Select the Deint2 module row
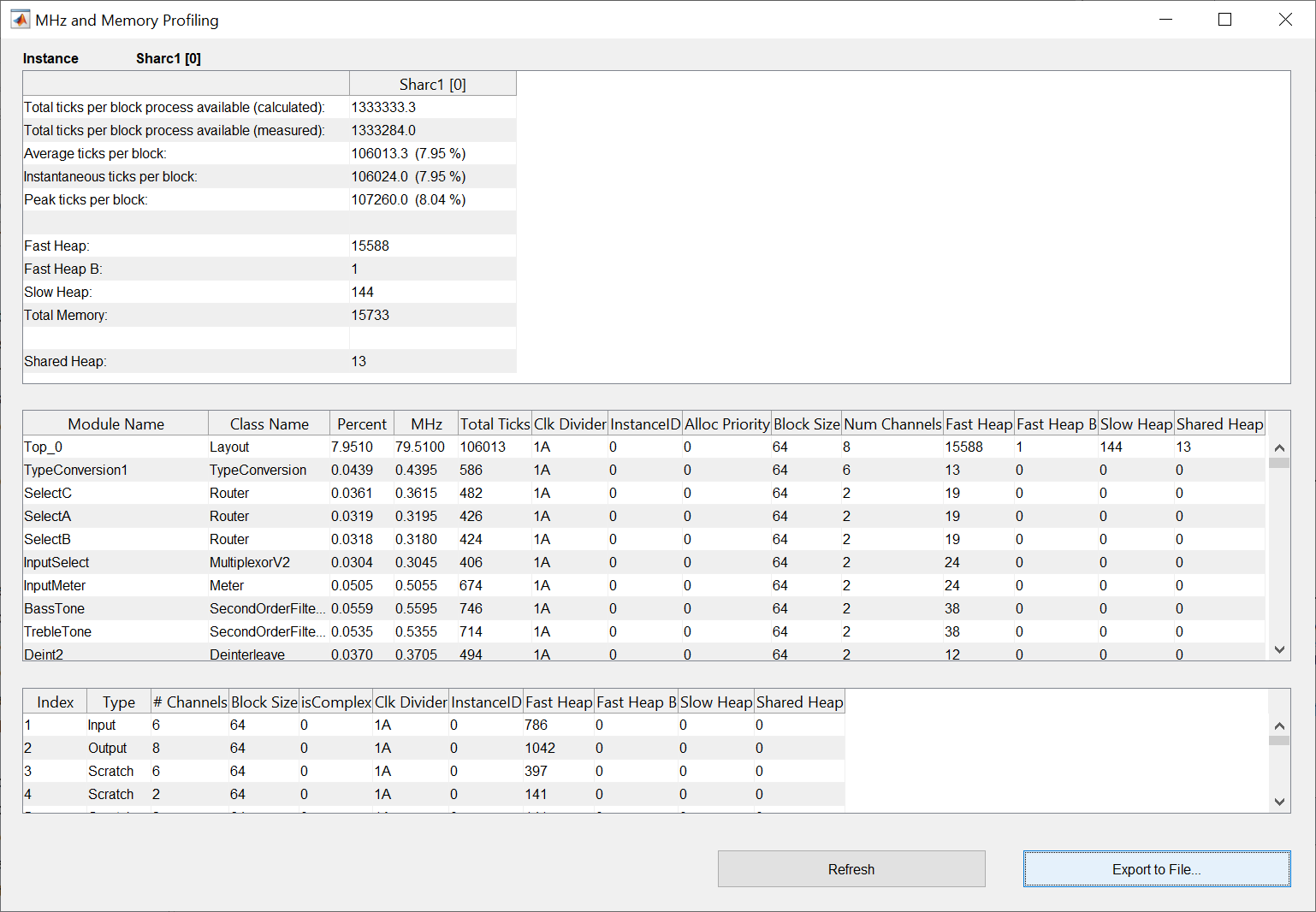Viewport: 1316px width, 912px height. [x=643, y=652]
